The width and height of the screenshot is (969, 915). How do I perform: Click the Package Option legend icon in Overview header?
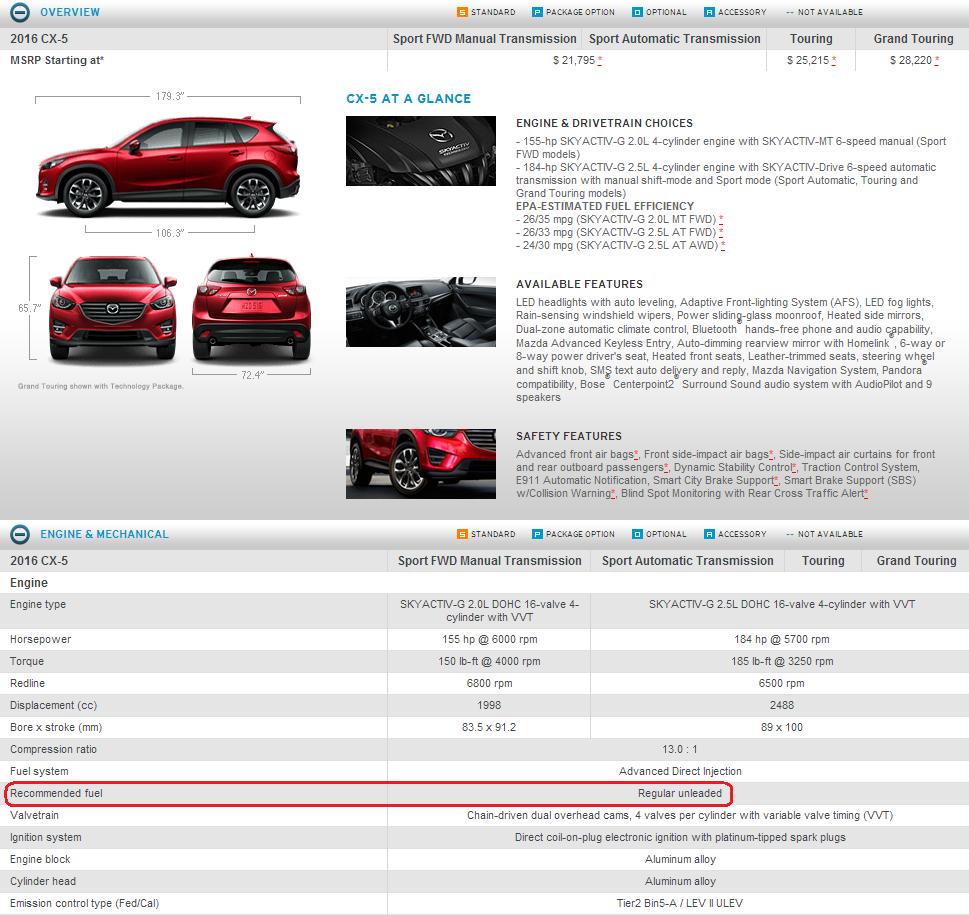click(x=537, y=12)
